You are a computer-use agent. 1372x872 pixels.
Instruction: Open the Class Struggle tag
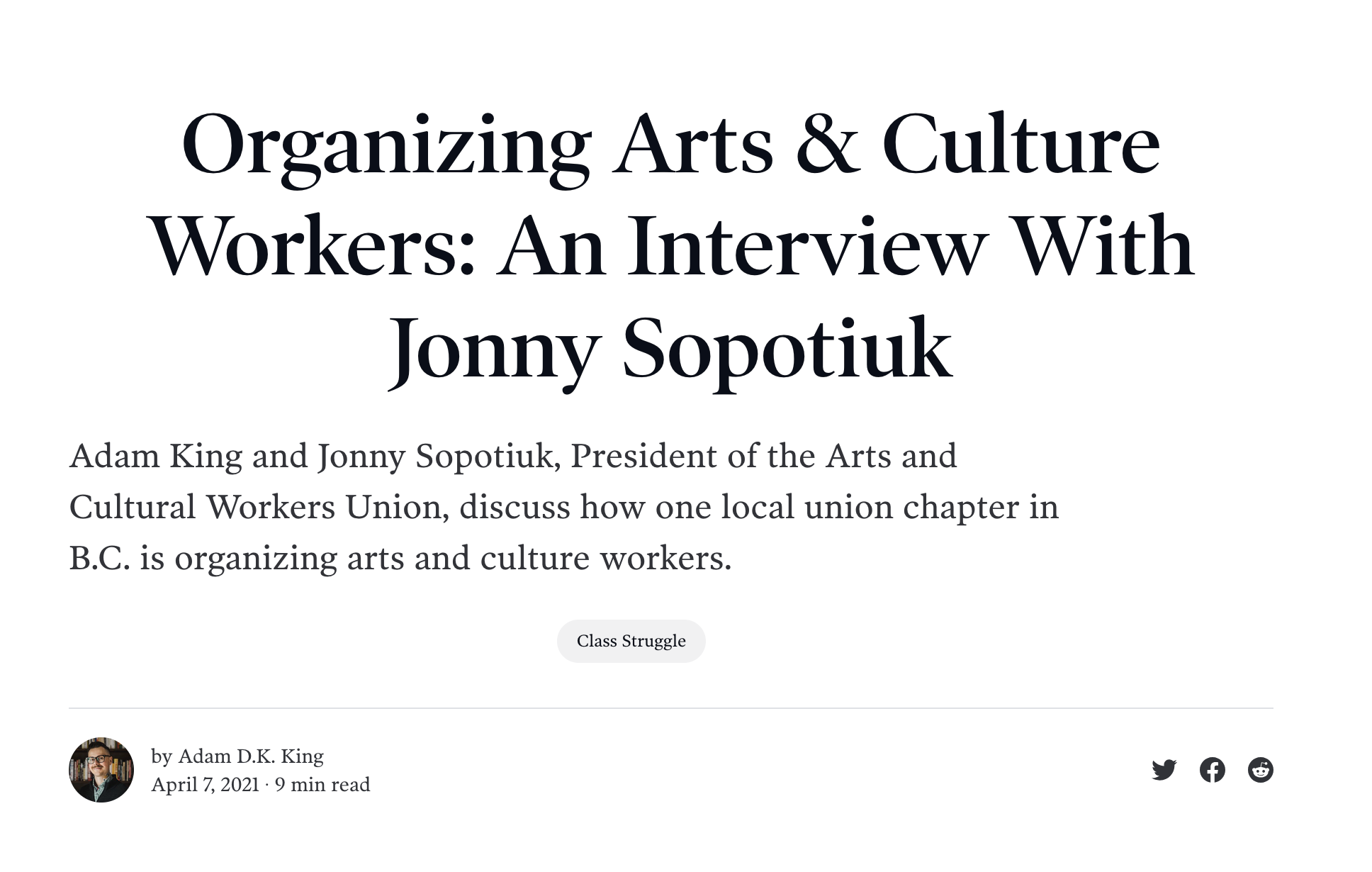coord(631,641)
